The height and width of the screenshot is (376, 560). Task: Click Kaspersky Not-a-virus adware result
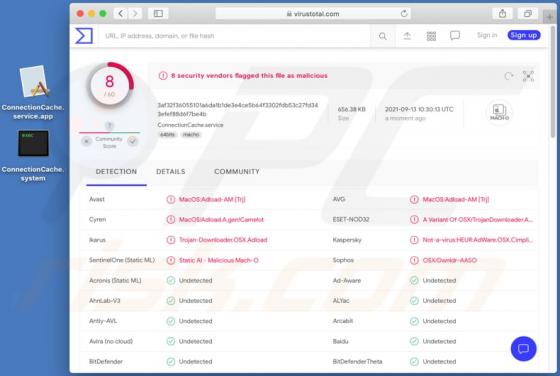pyautogui.click(x=478, y=240)
